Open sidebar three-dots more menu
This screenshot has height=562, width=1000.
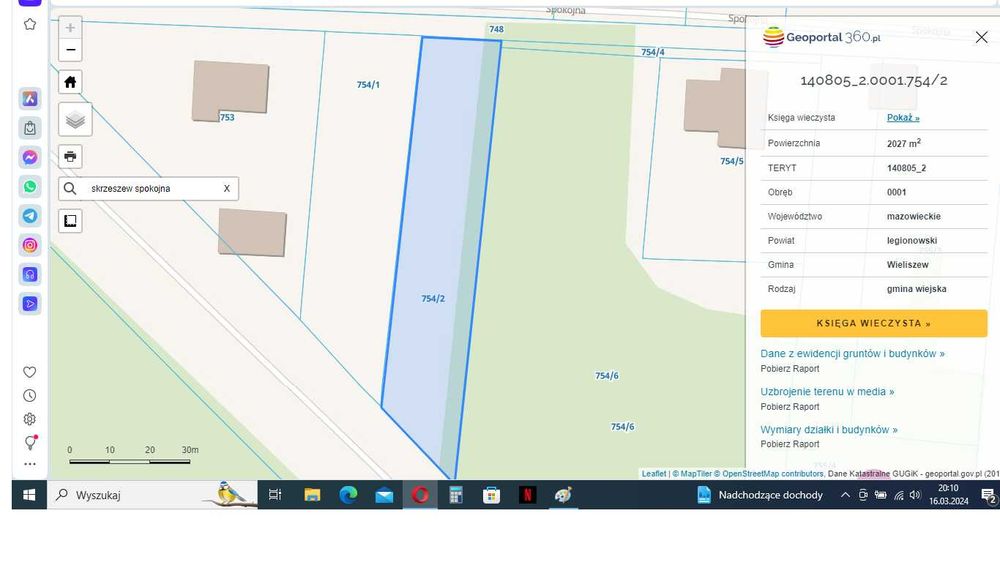point(30,464)
